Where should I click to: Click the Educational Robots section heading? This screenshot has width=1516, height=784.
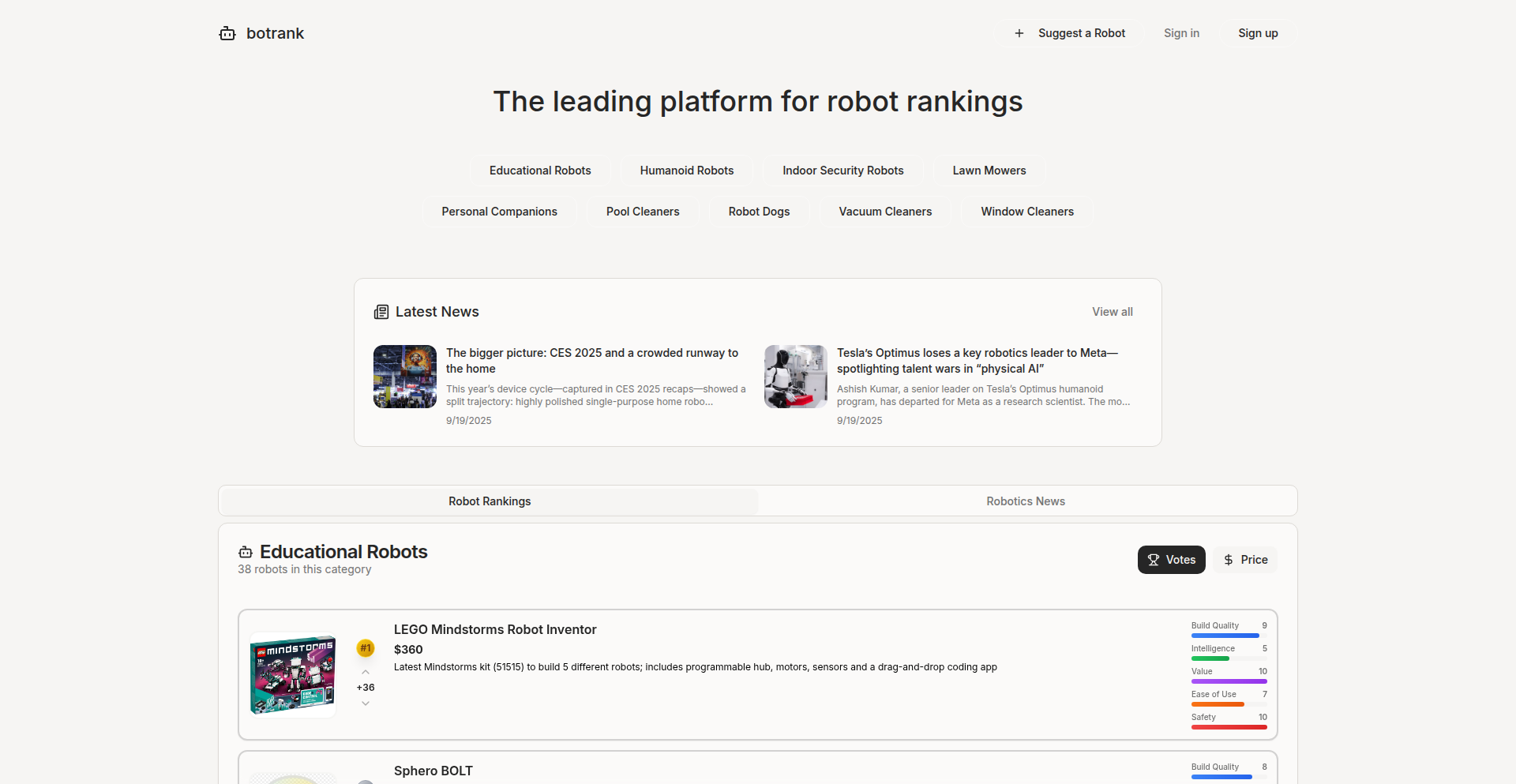tap(343, 552)
